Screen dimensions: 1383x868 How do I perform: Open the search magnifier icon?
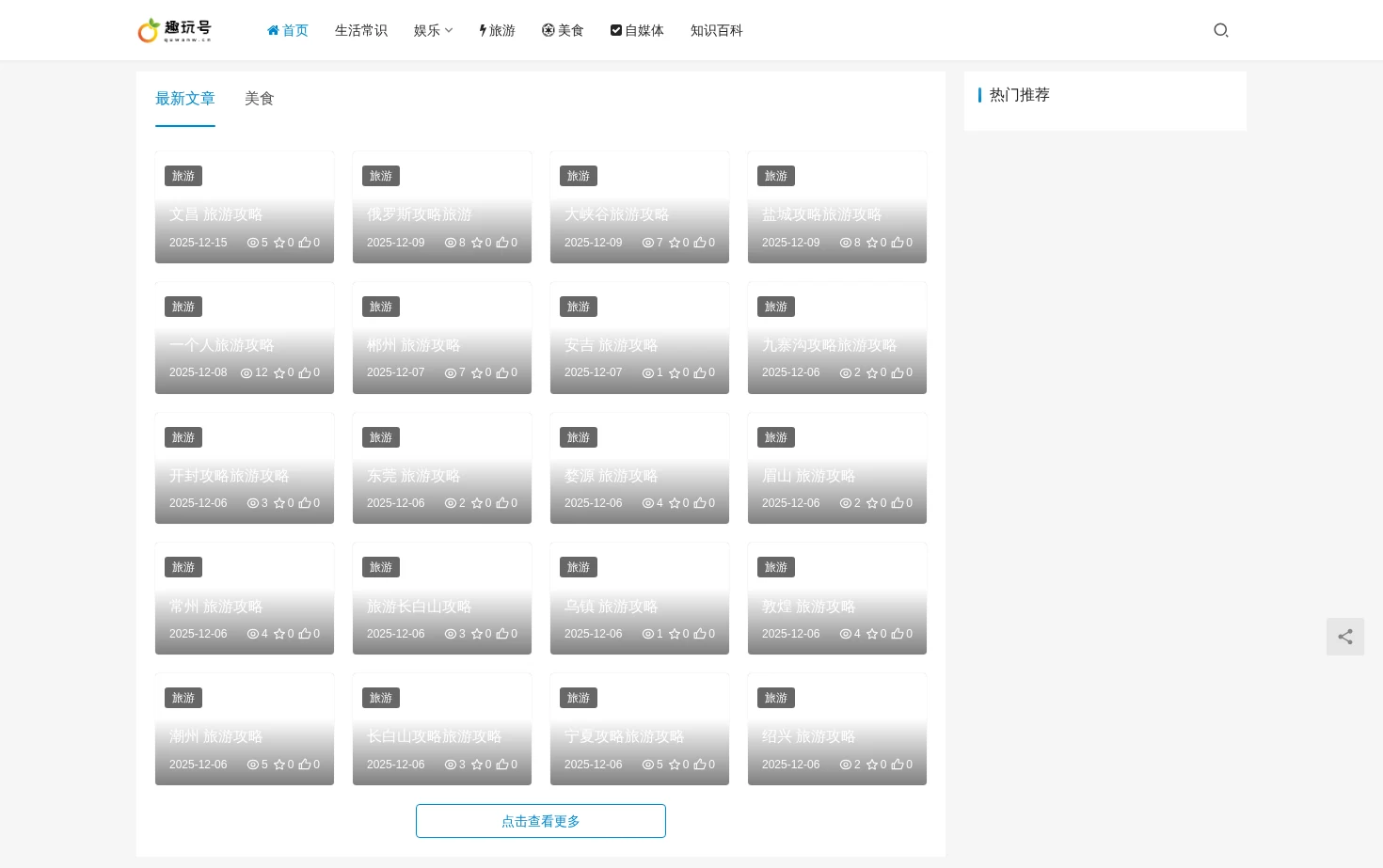1221,30
